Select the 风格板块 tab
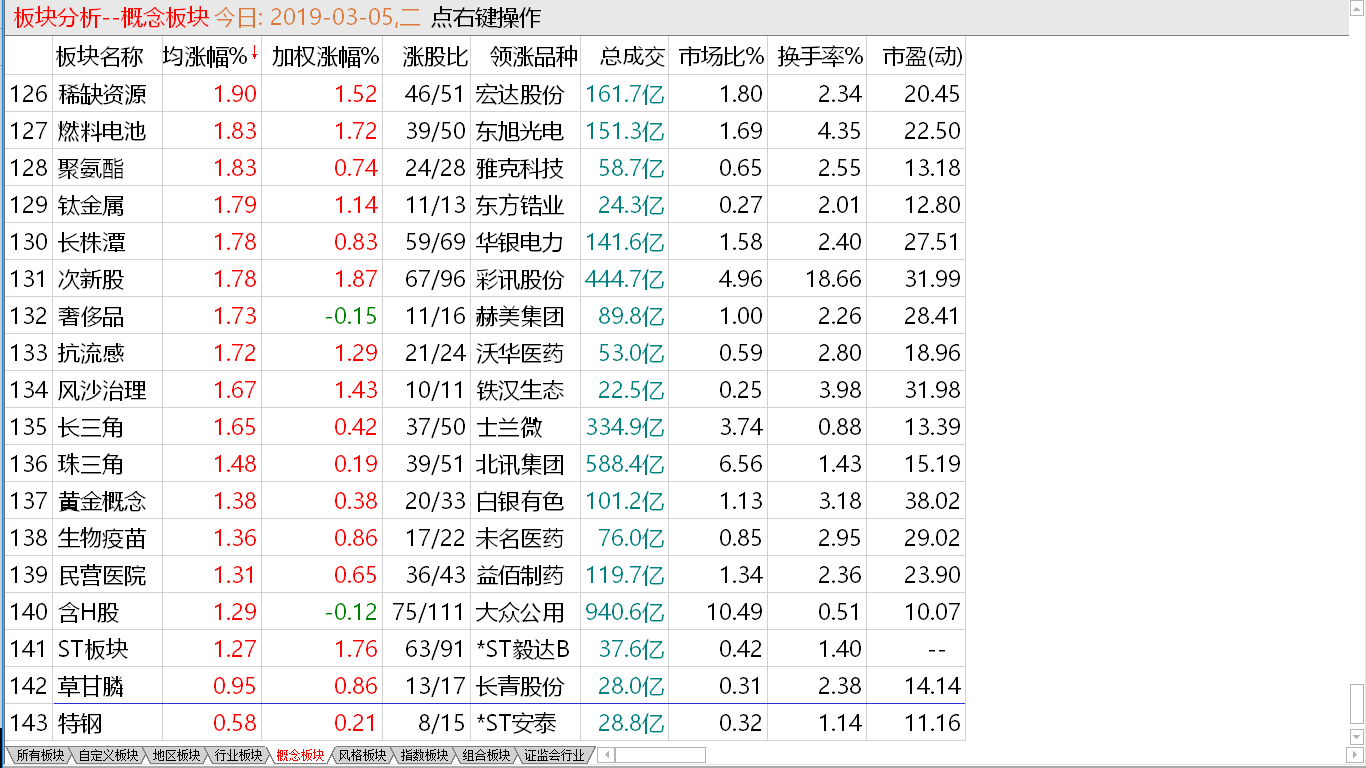Screen dimensions: 1366x768 click(362, 755)
